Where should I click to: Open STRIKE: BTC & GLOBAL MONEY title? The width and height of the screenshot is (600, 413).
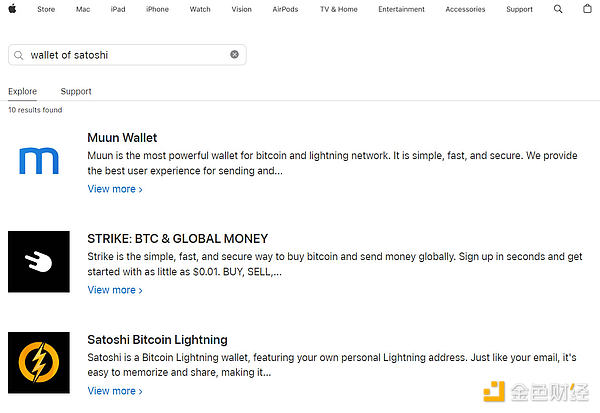click(x=177, y=239)
